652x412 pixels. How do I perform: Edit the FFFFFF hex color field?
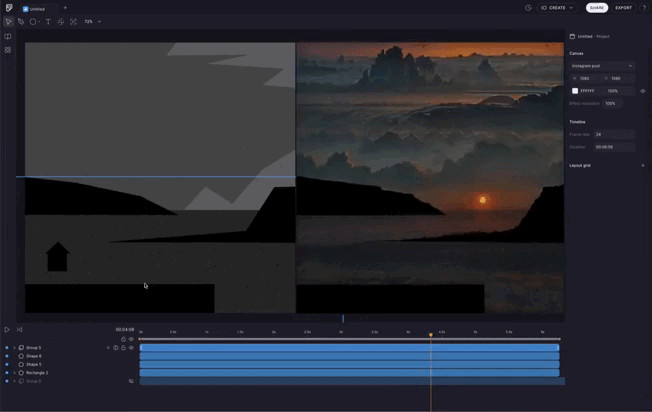tap(587, 91)
